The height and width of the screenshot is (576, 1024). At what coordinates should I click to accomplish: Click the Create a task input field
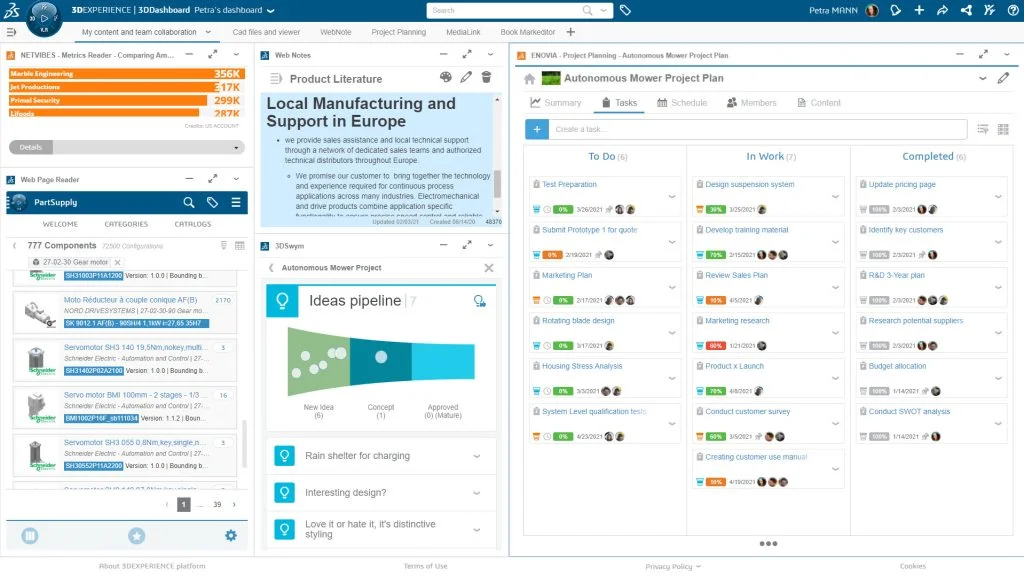[758, 129]
